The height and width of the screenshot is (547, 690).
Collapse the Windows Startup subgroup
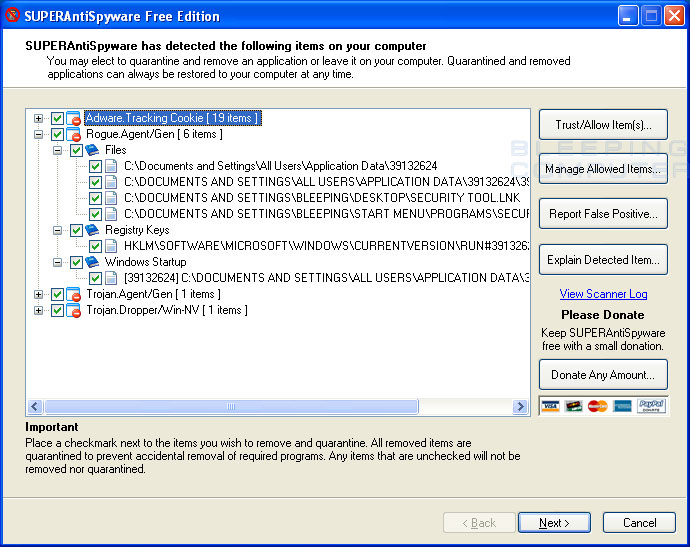coord(58,262)
